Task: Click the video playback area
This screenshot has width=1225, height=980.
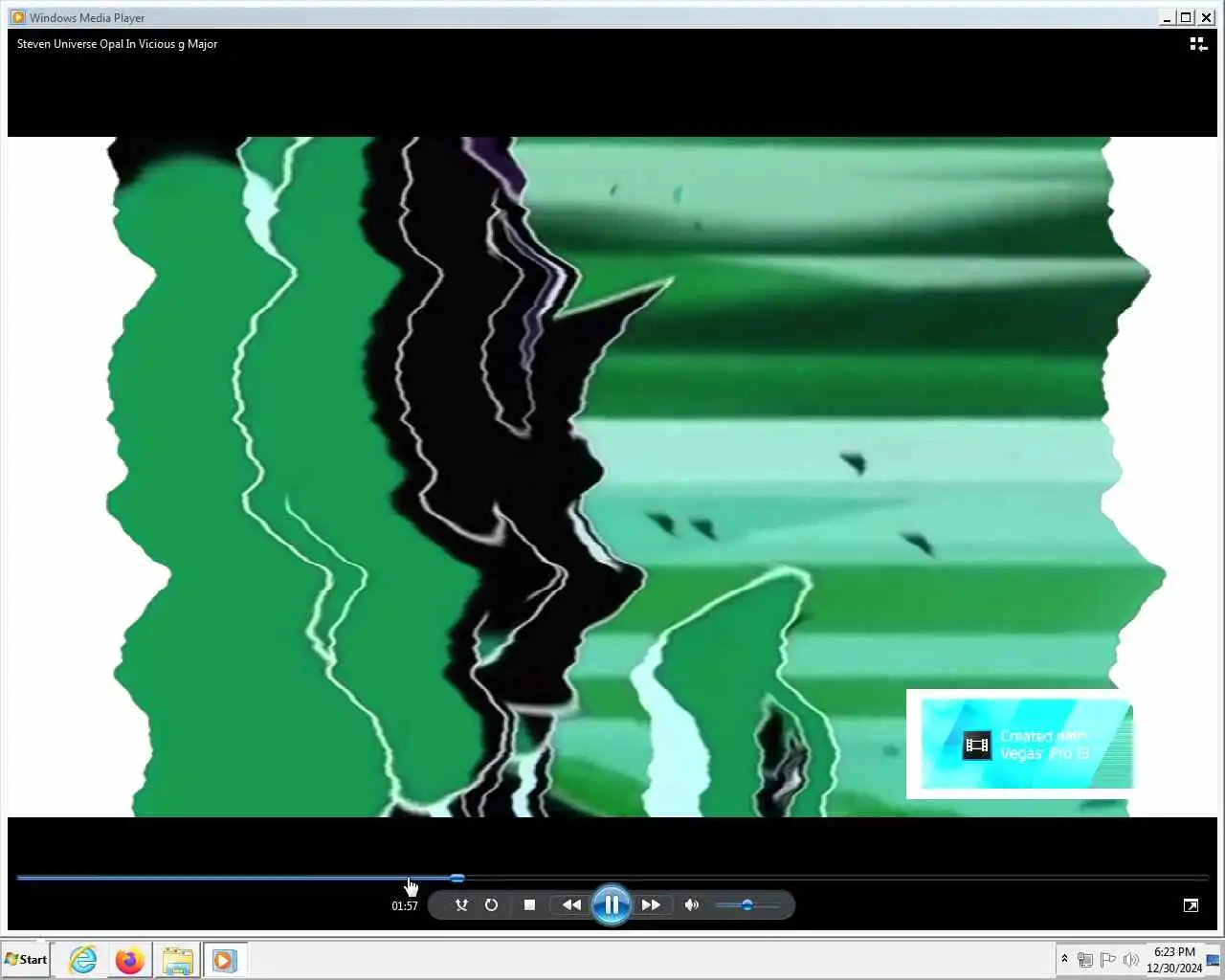Action: [612, 477]
